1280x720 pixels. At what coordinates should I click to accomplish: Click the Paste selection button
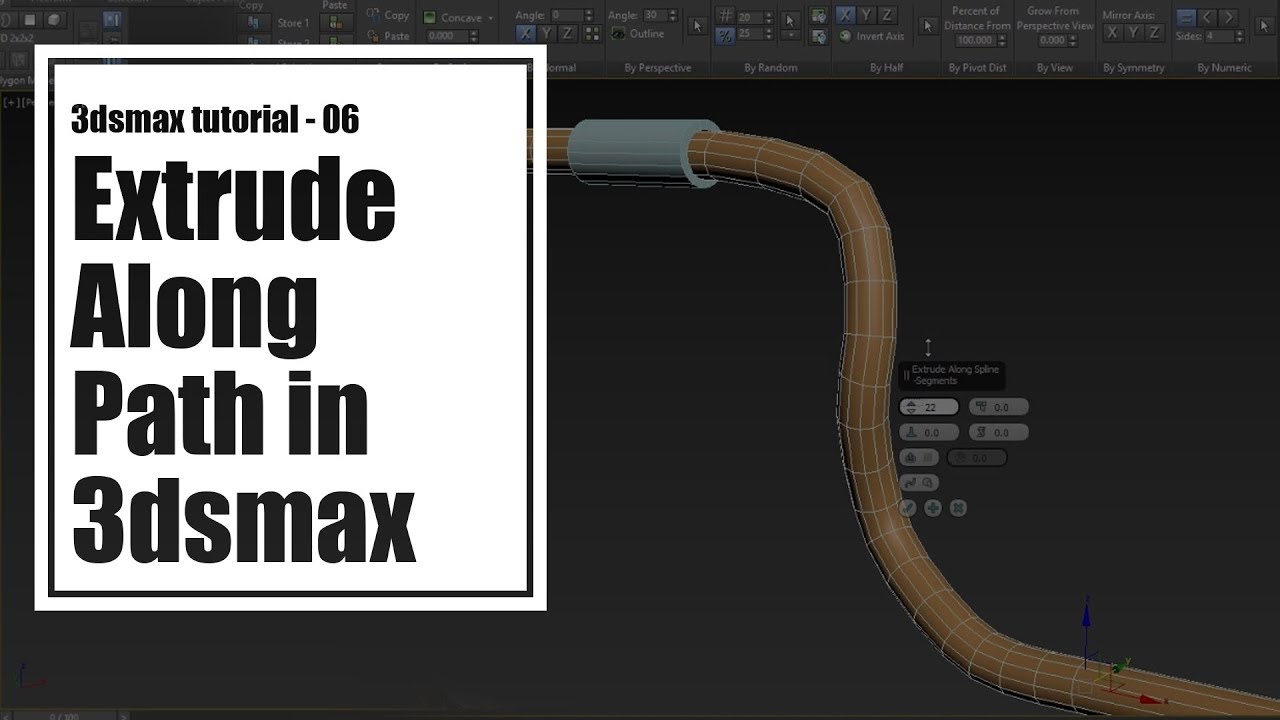tap(388, 35)
